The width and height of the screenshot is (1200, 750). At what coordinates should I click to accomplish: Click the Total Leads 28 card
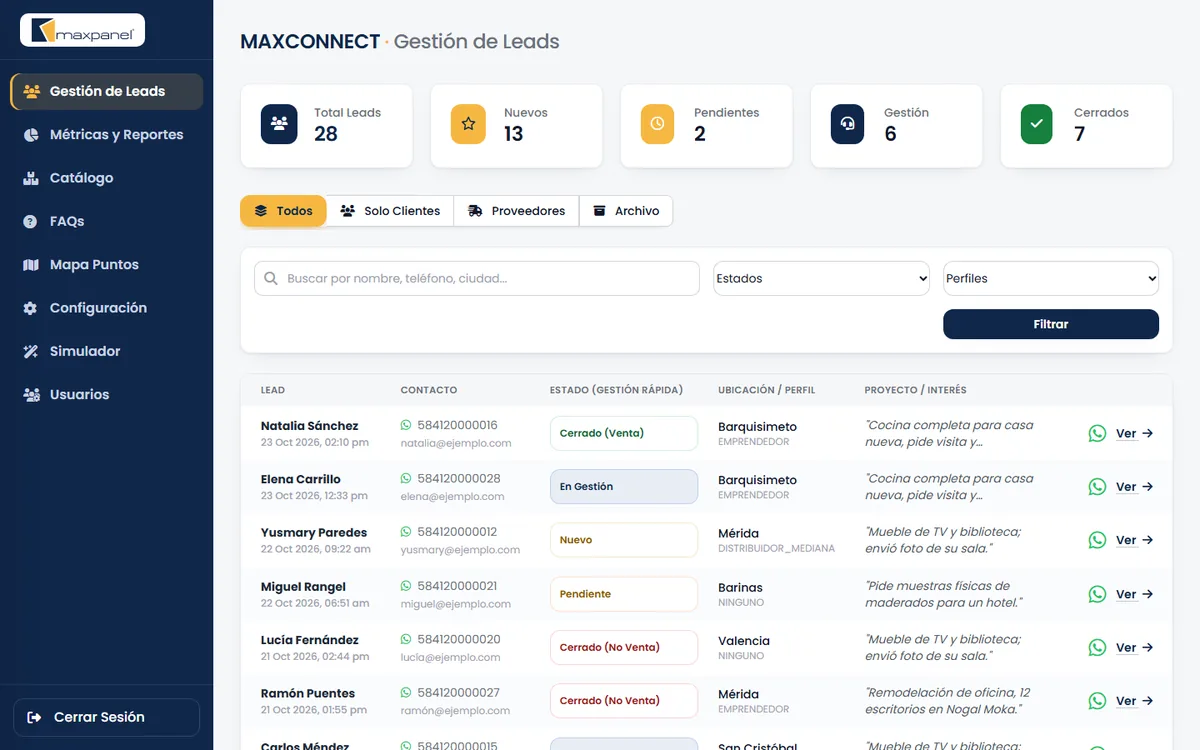point(326,125)
